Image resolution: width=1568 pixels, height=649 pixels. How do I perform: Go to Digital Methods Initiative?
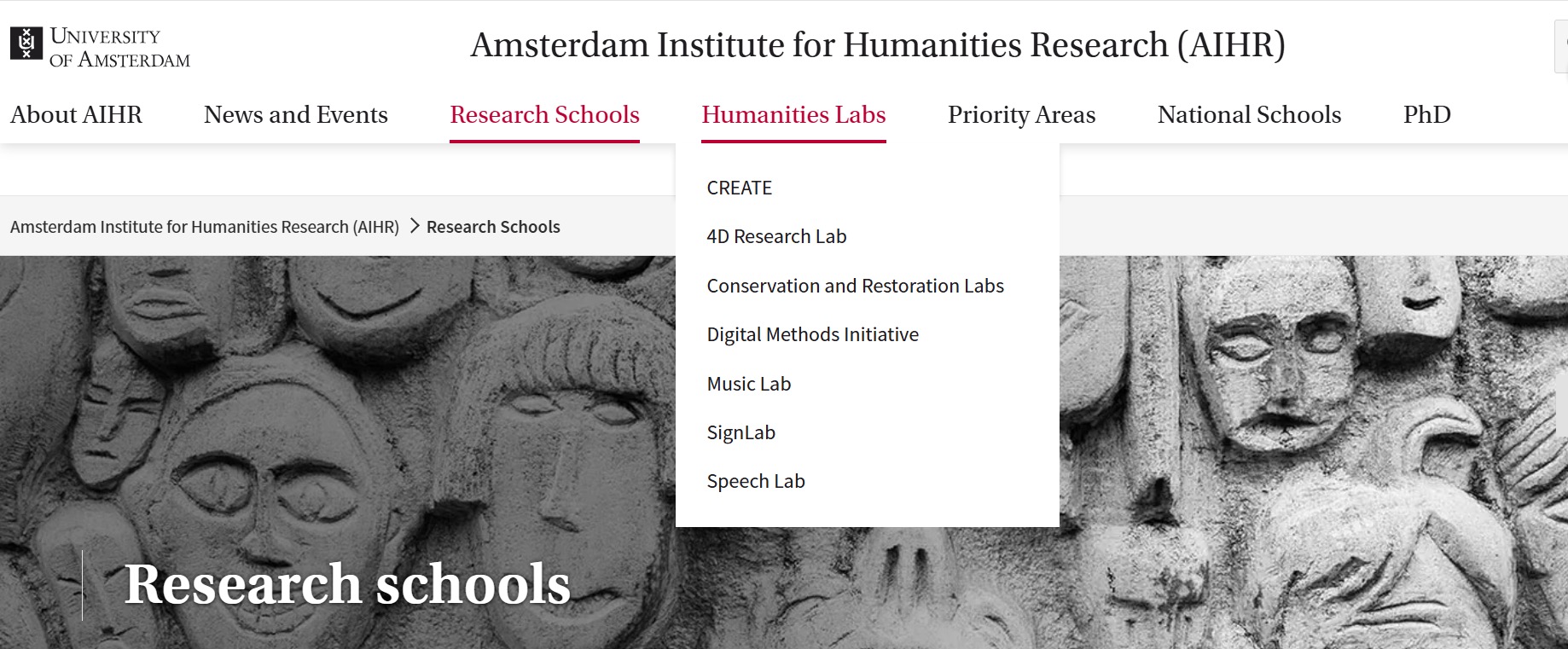(x=812, y=335)
